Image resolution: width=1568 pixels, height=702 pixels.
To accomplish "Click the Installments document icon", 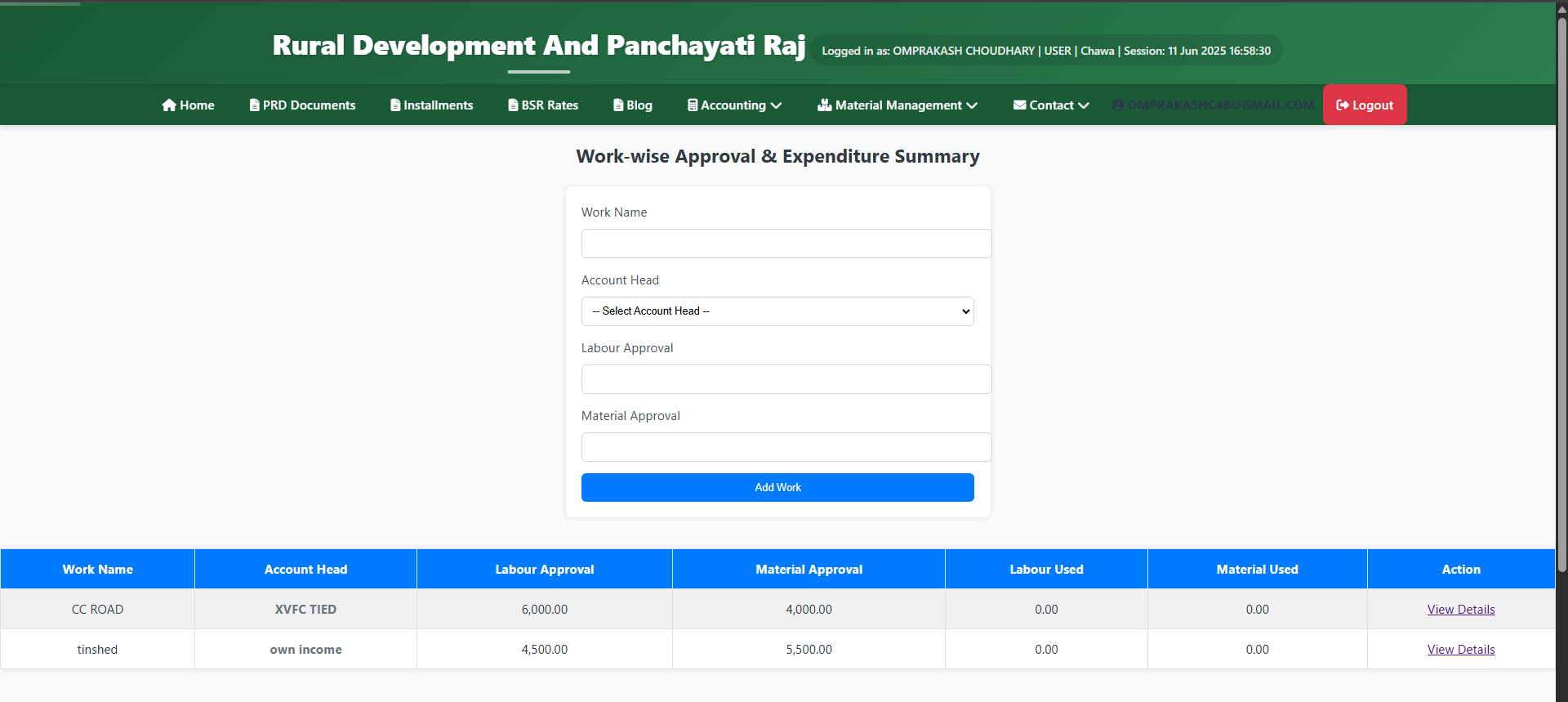I will pos(395,105).
